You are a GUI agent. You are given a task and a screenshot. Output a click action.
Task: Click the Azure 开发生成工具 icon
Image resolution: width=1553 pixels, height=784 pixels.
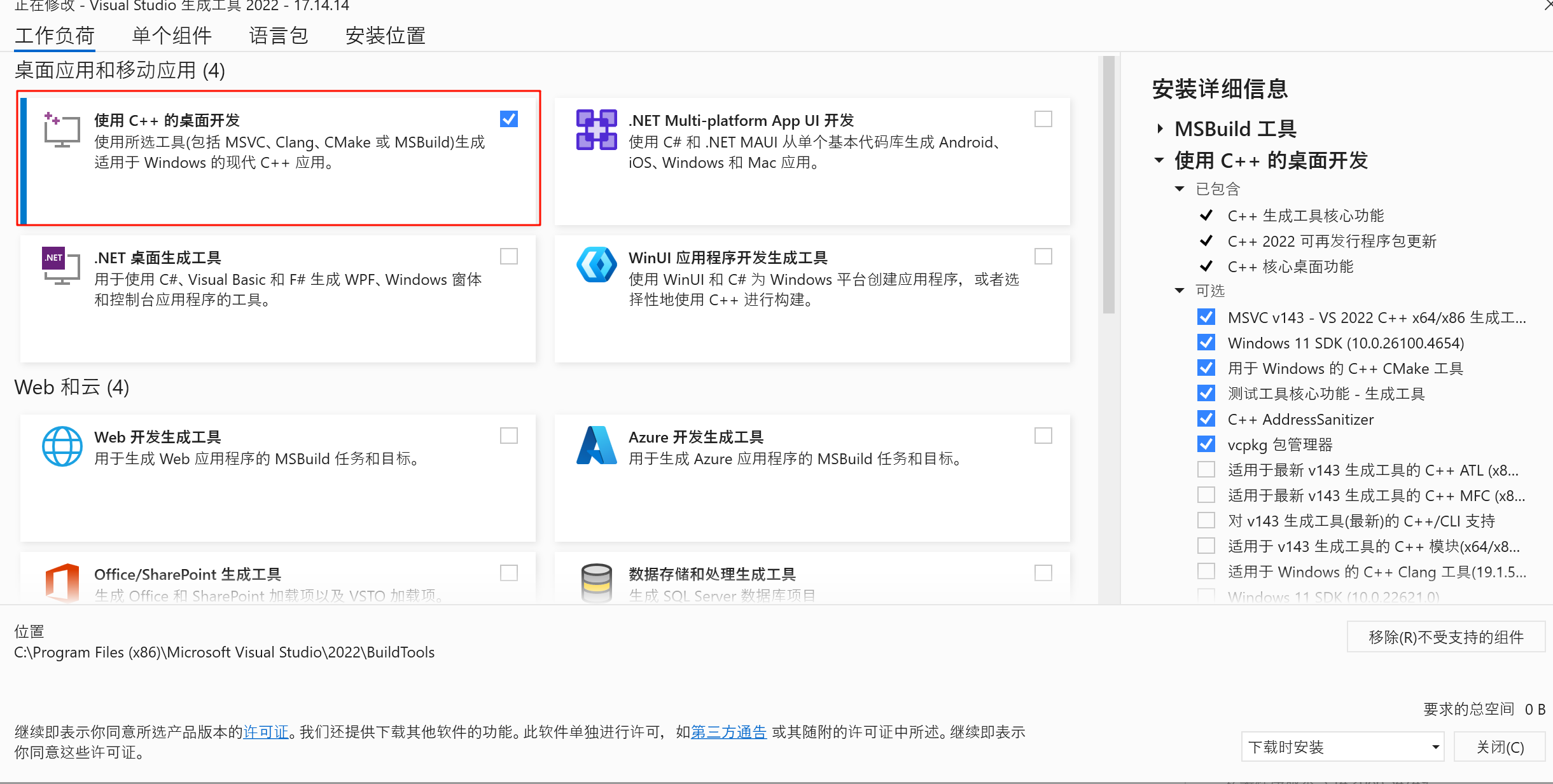click(596, 445)
